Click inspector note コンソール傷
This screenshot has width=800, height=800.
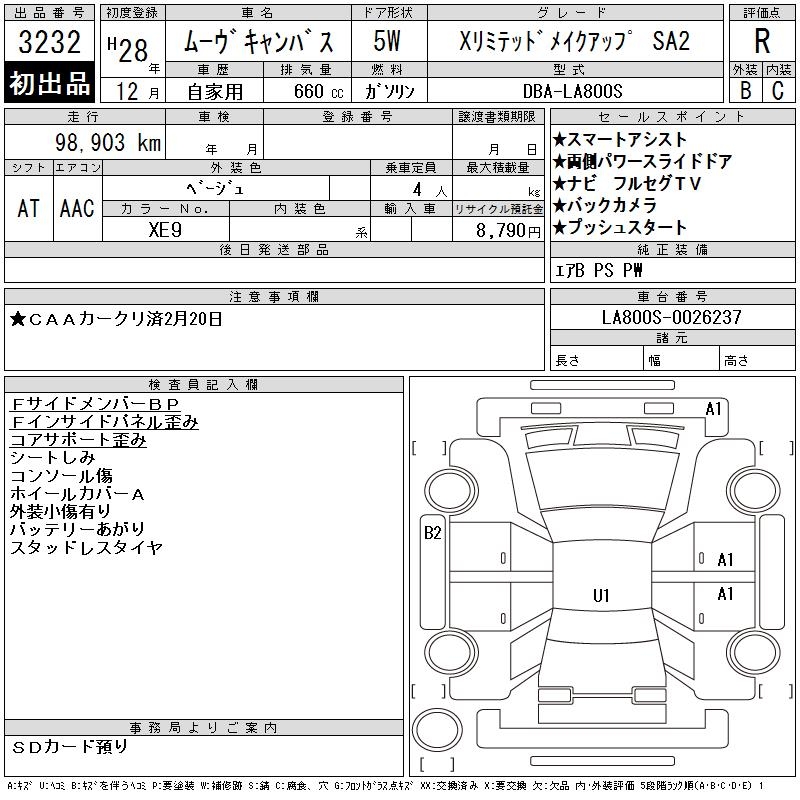click(x=61, y=476)
